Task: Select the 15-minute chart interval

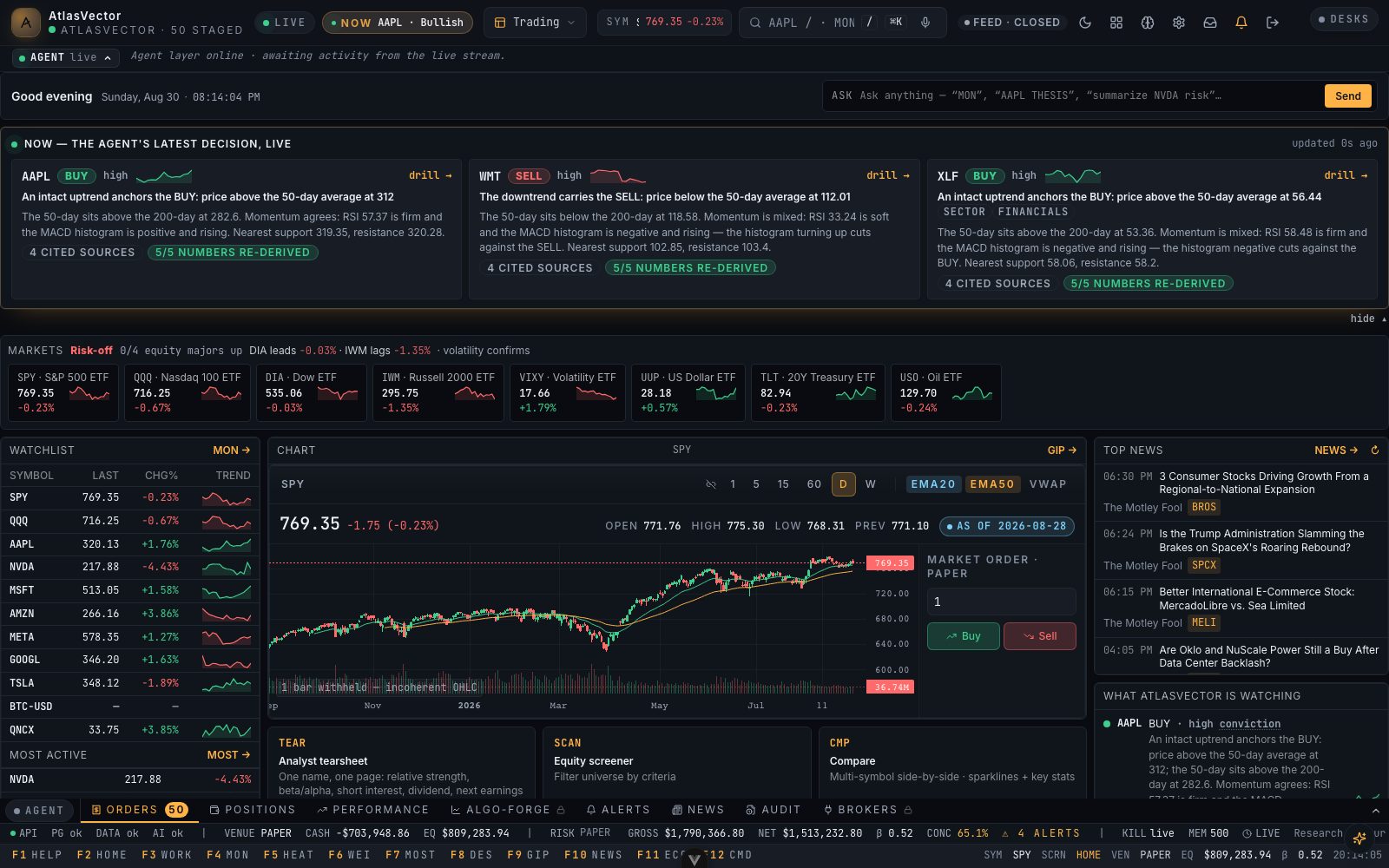Action: [783, 484]
